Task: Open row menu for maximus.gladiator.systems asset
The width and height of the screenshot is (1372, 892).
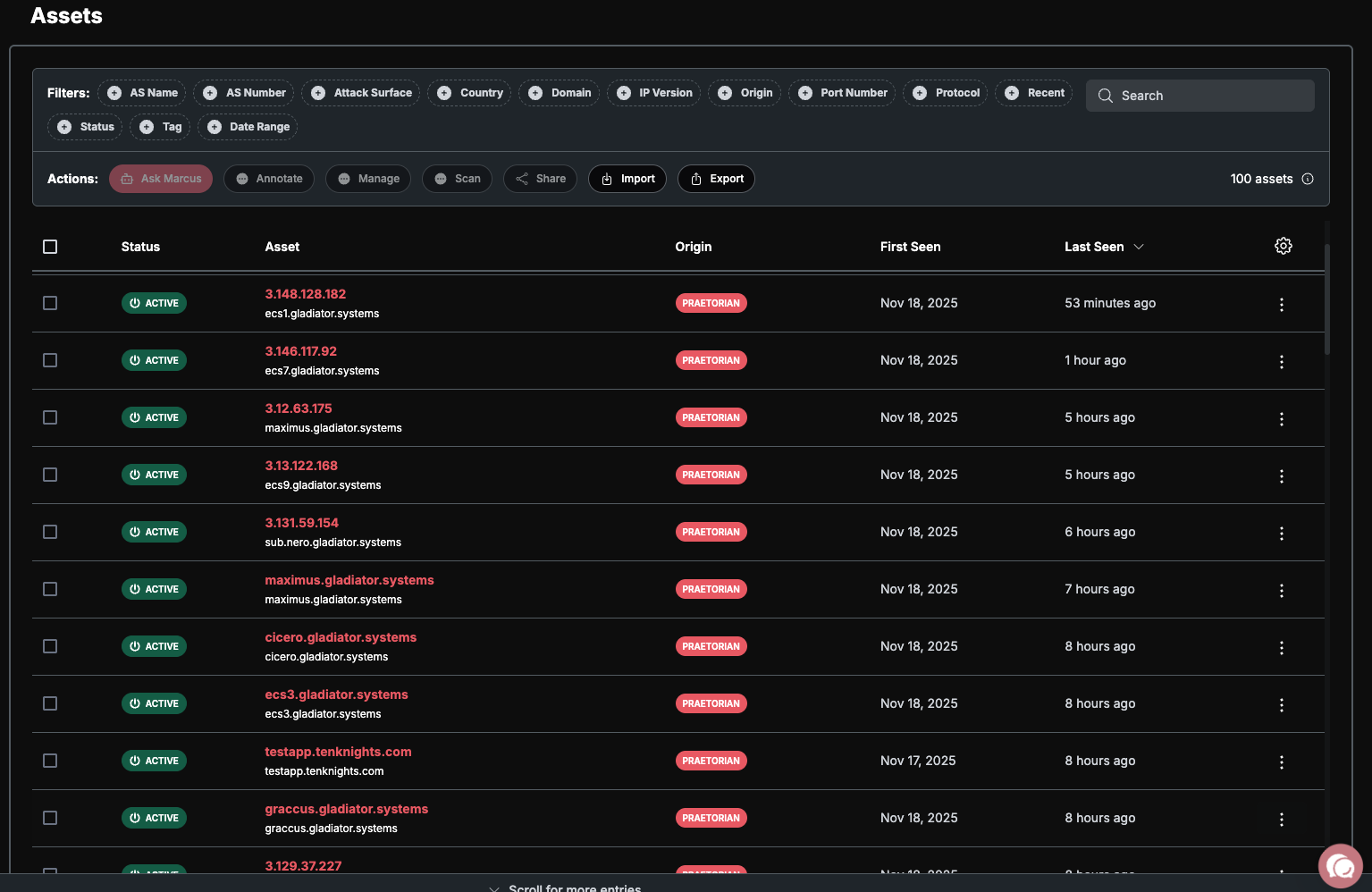Action: [x=1281, y=591]
